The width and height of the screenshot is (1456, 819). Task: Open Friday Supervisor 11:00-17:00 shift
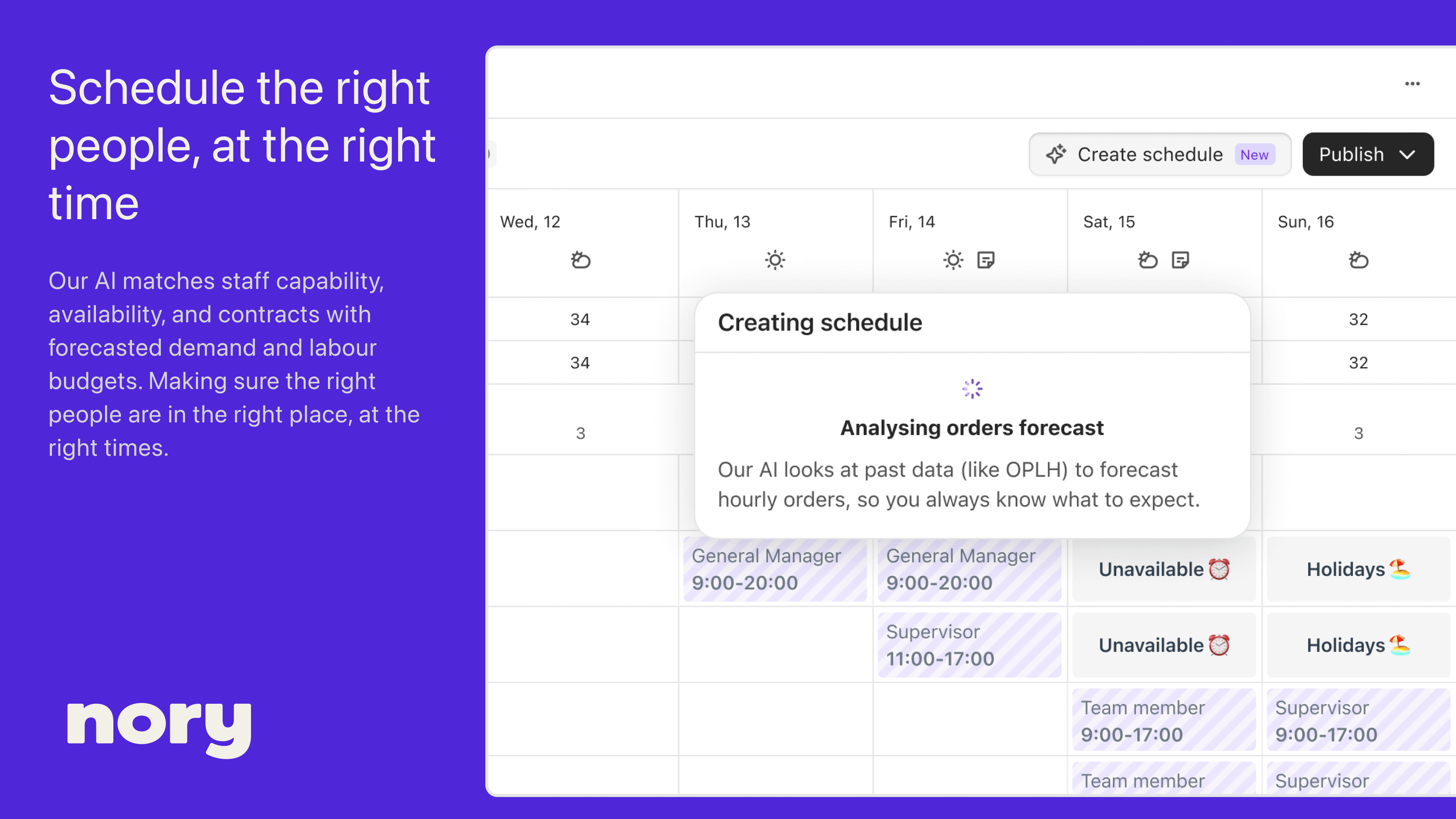pos(969,645)
